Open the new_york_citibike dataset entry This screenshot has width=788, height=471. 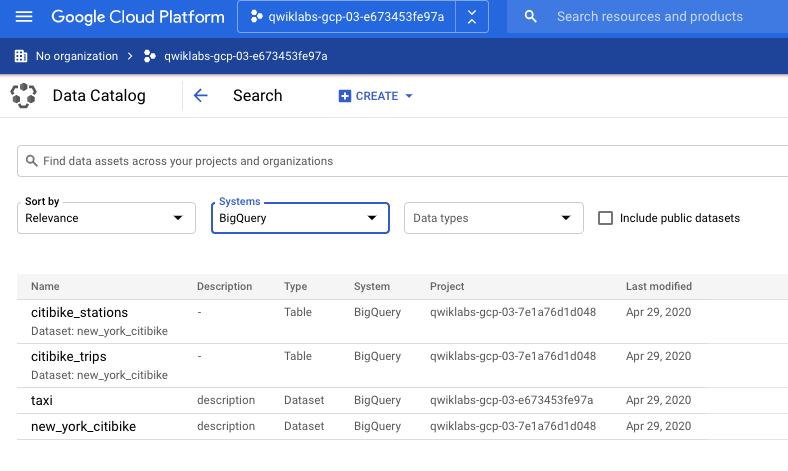tap(83, 427)
